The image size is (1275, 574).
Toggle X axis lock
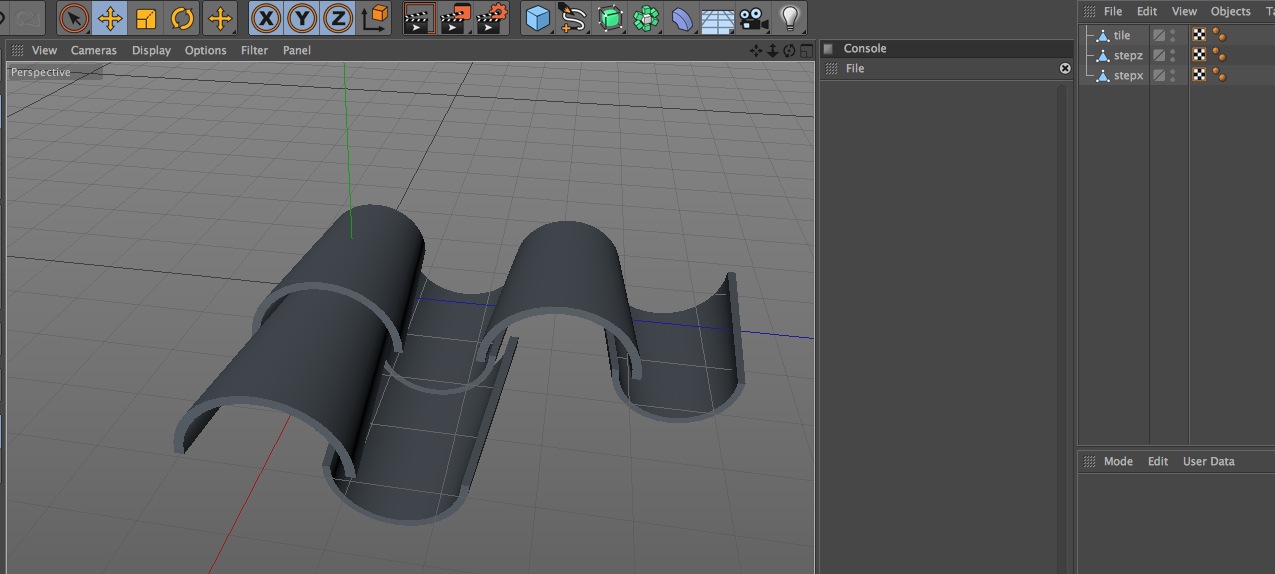(x=266, y=18)
